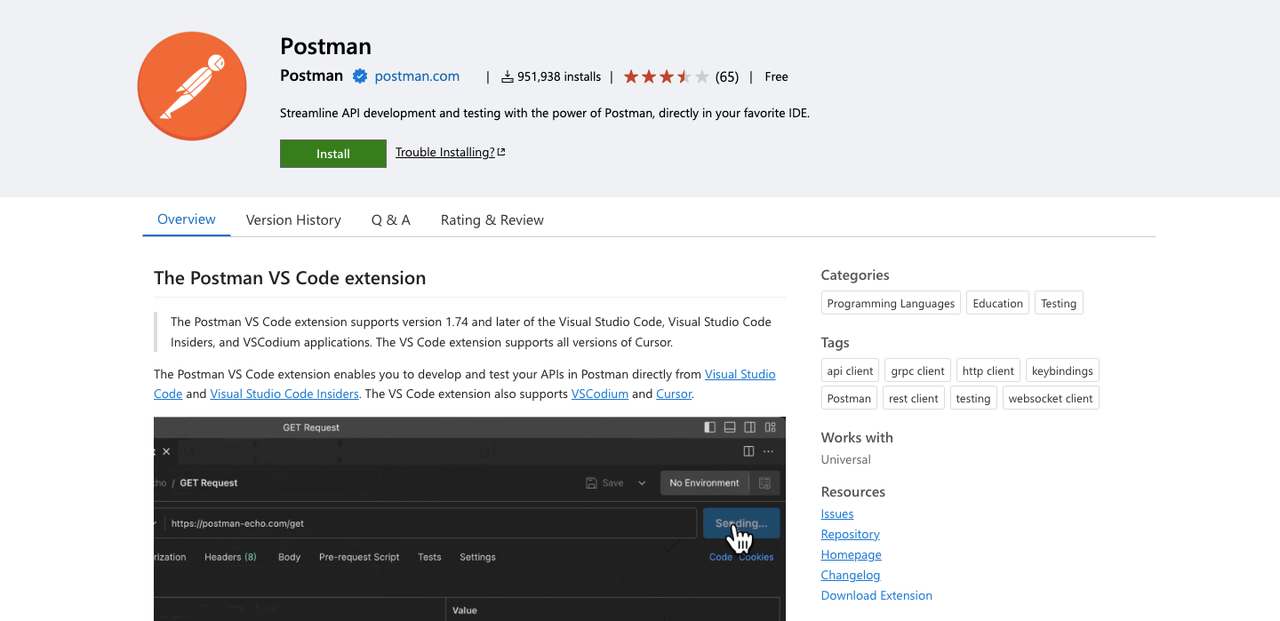Click the lowercase testing tag

[973, 398]
